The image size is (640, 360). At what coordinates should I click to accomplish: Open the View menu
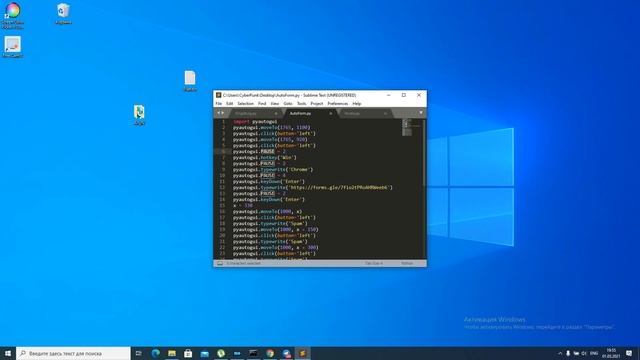pyautogui.click(x=275, y=104)
